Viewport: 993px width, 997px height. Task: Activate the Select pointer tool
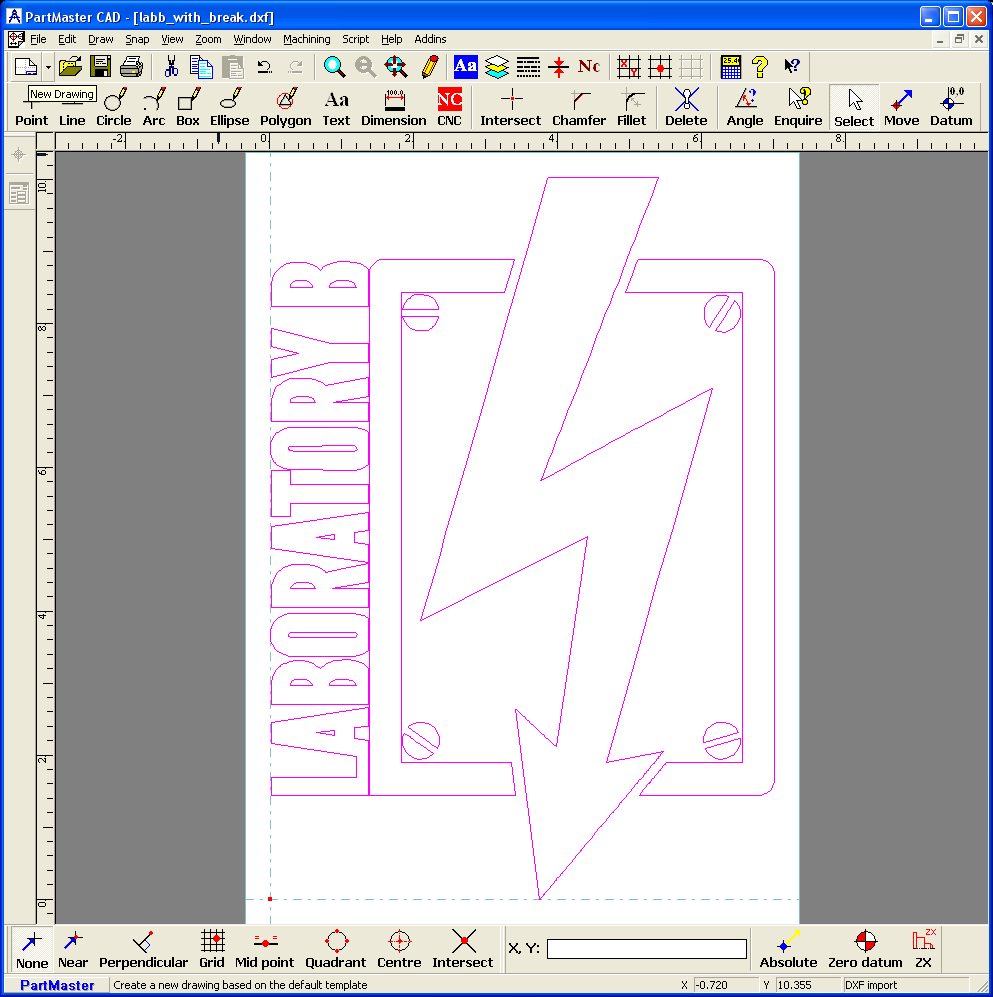pyautogui.click(x=854, y=107)
